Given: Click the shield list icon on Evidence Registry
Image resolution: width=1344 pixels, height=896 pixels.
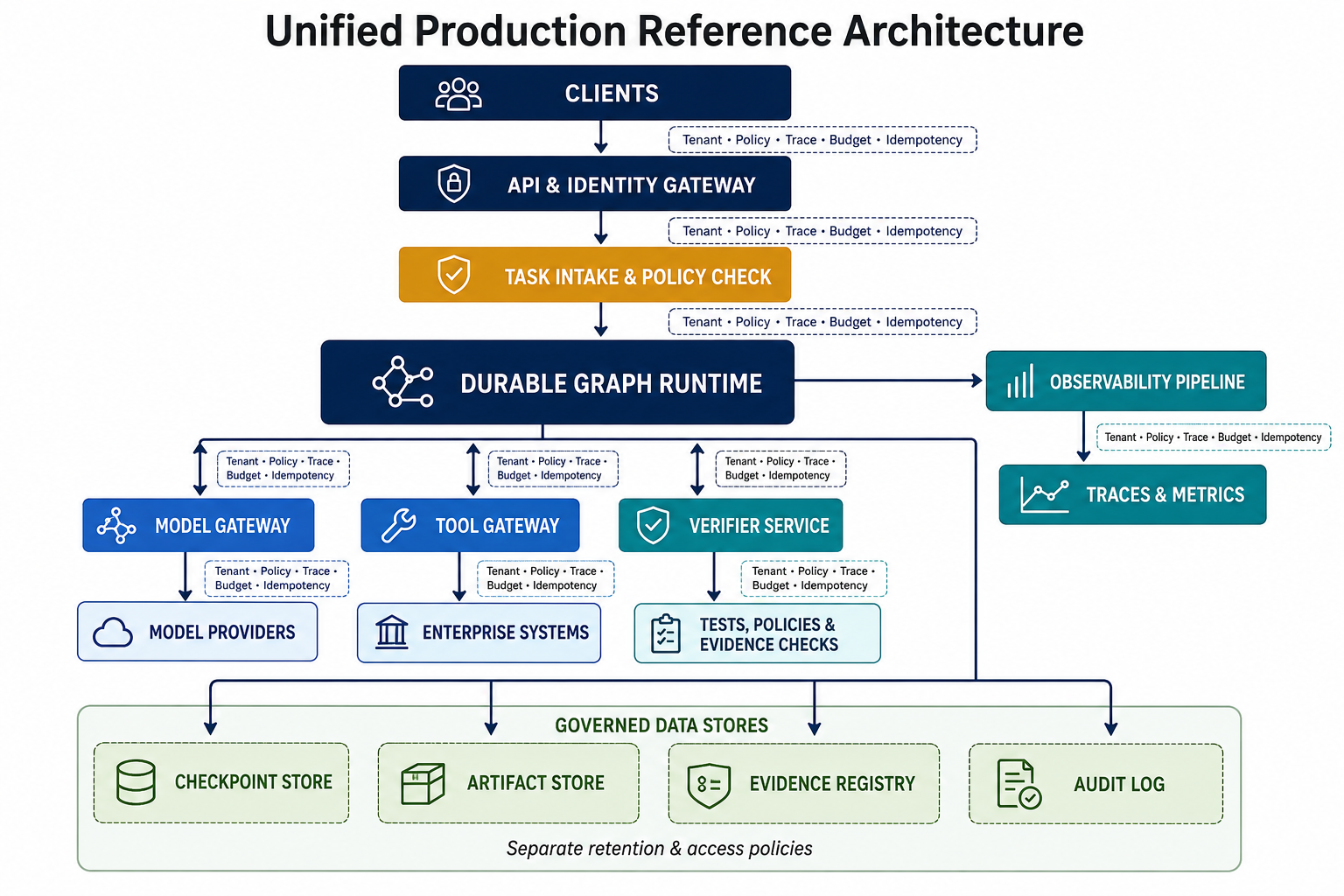Looking at the screenshot, I should click(709, 784).
